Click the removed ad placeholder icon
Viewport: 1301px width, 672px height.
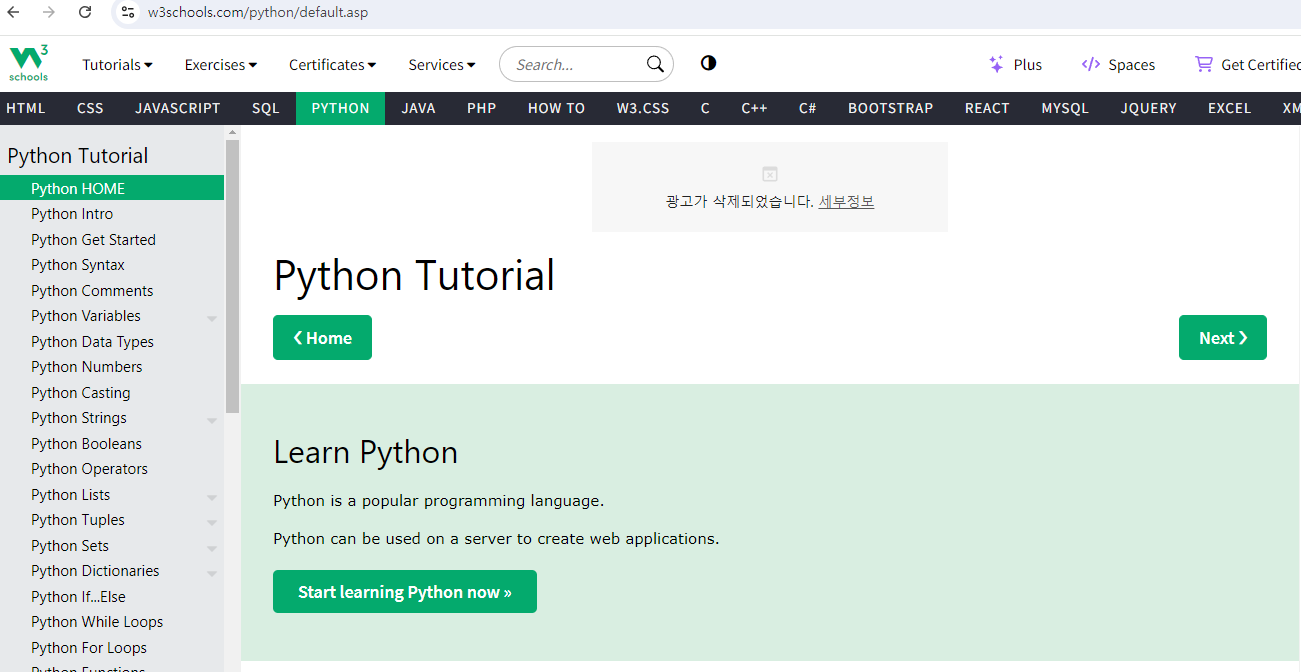(769, 174)
